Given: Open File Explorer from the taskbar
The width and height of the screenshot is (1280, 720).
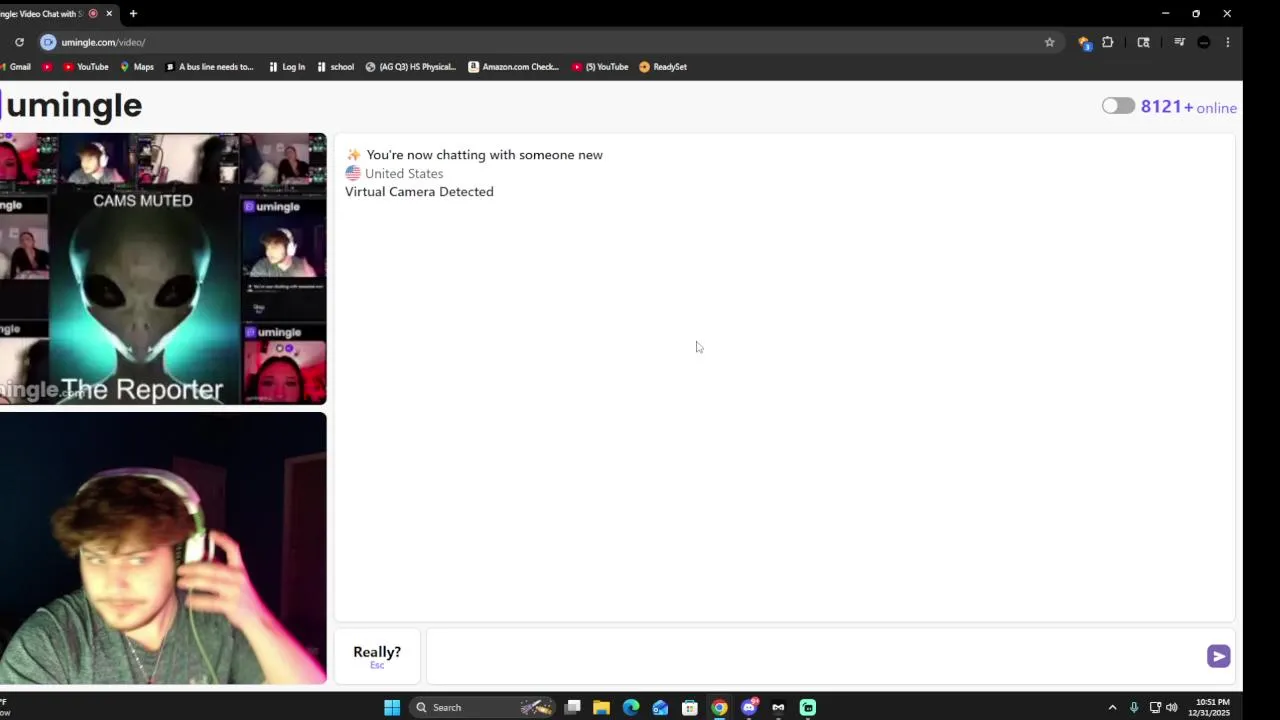Looking at the screenshot, I should 601,707.
